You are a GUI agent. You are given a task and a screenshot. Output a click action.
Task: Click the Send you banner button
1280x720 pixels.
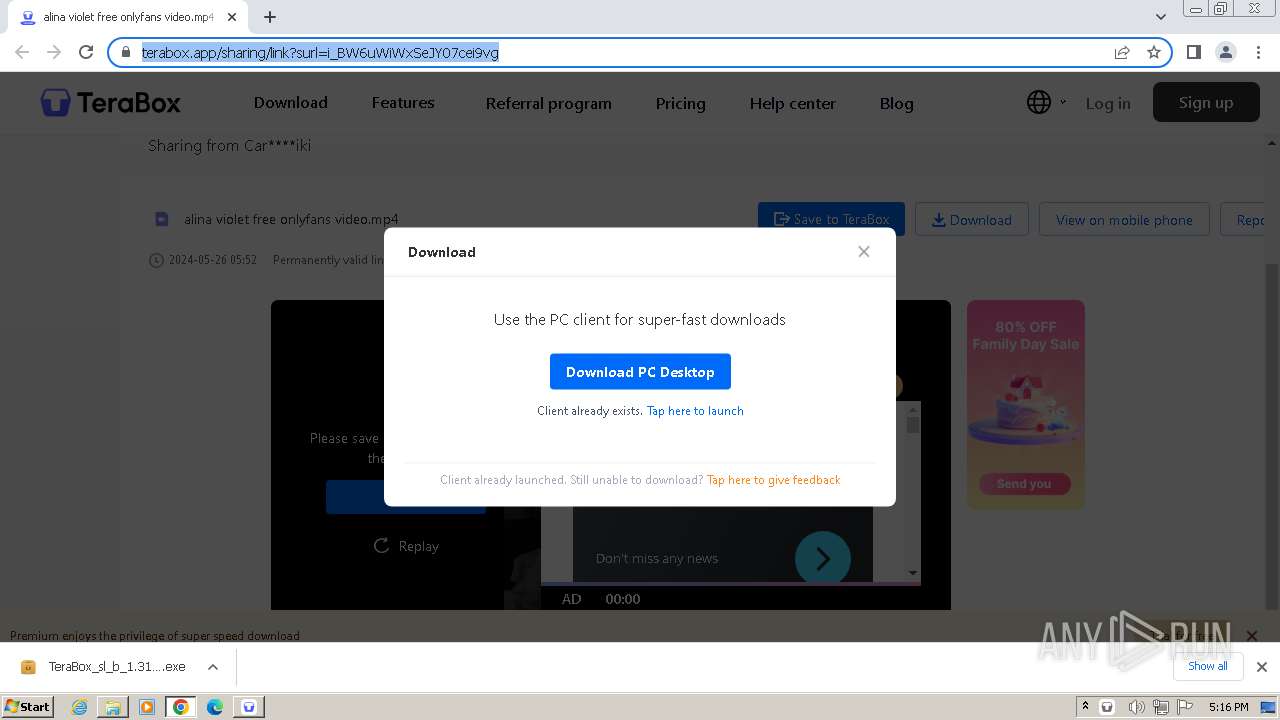coord(1025,484)
